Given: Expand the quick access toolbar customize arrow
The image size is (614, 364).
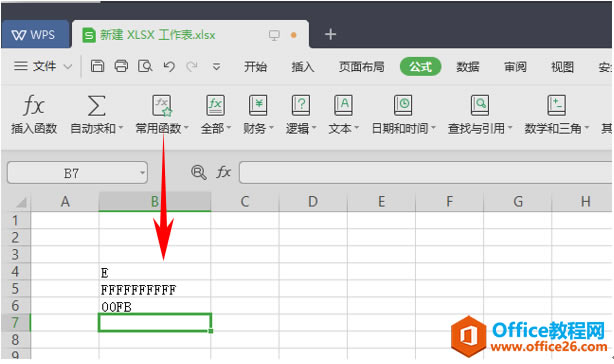Looking at the screenshot, I should tap(216, 67).
